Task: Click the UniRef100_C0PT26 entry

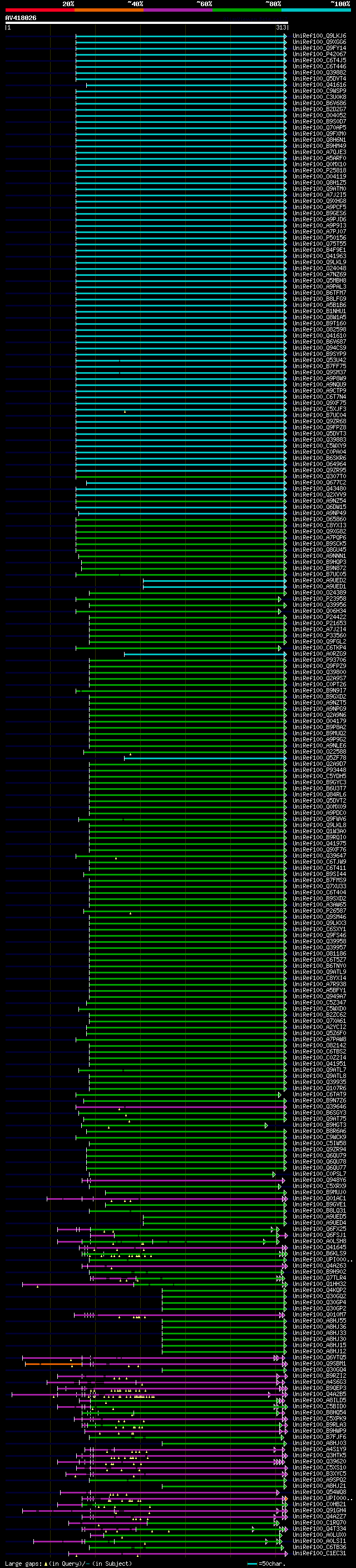Action: pos(319,685)
